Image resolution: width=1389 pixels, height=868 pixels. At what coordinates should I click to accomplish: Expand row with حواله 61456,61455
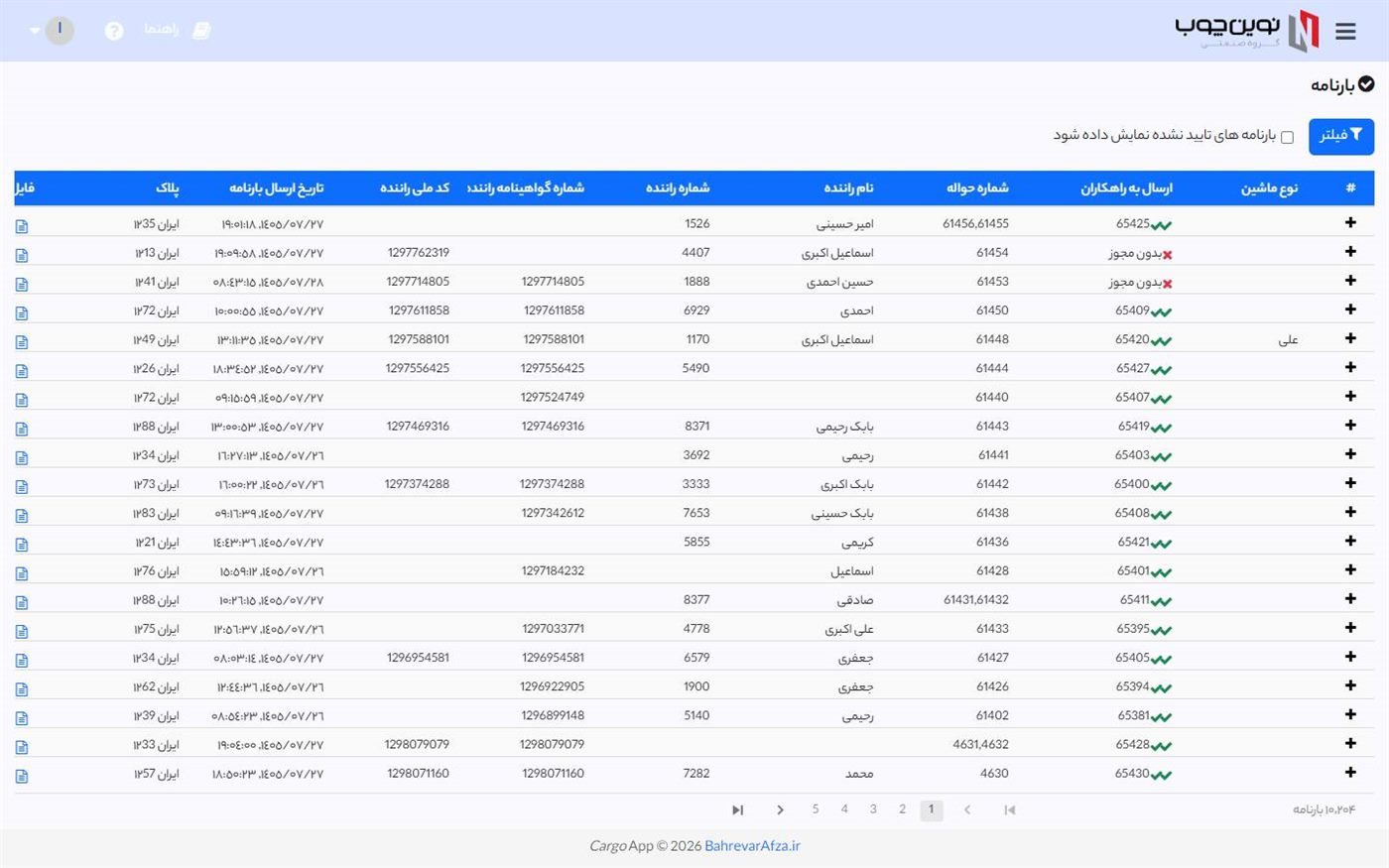tap(1350, 222)
